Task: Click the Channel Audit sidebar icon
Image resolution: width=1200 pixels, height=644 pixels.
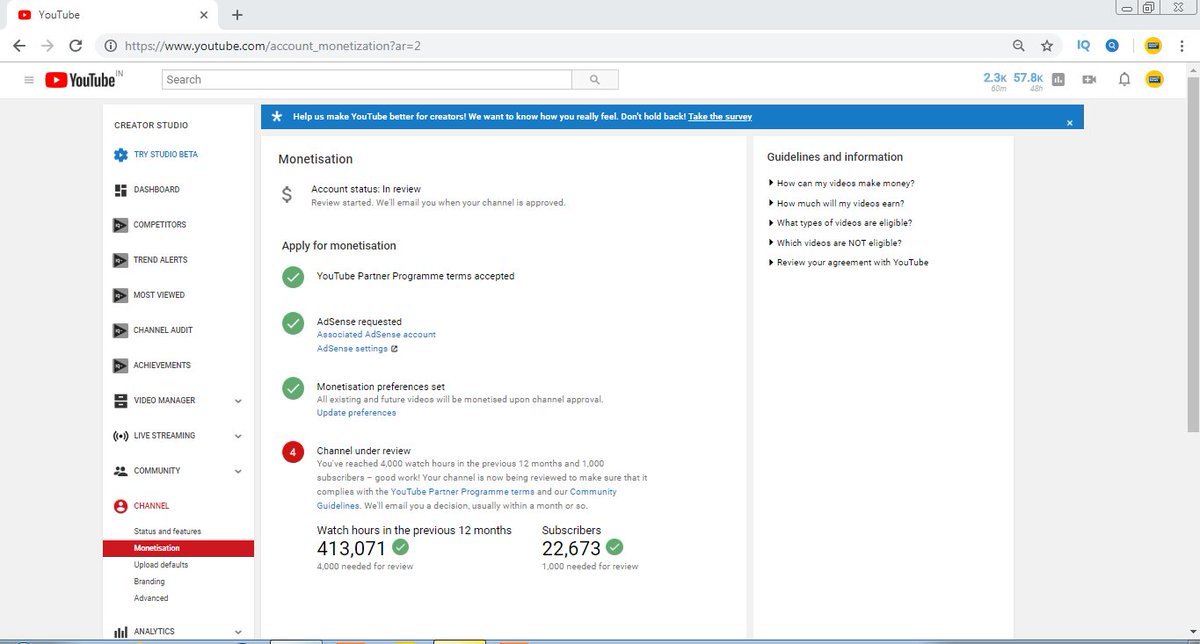Action: [120, 330]
